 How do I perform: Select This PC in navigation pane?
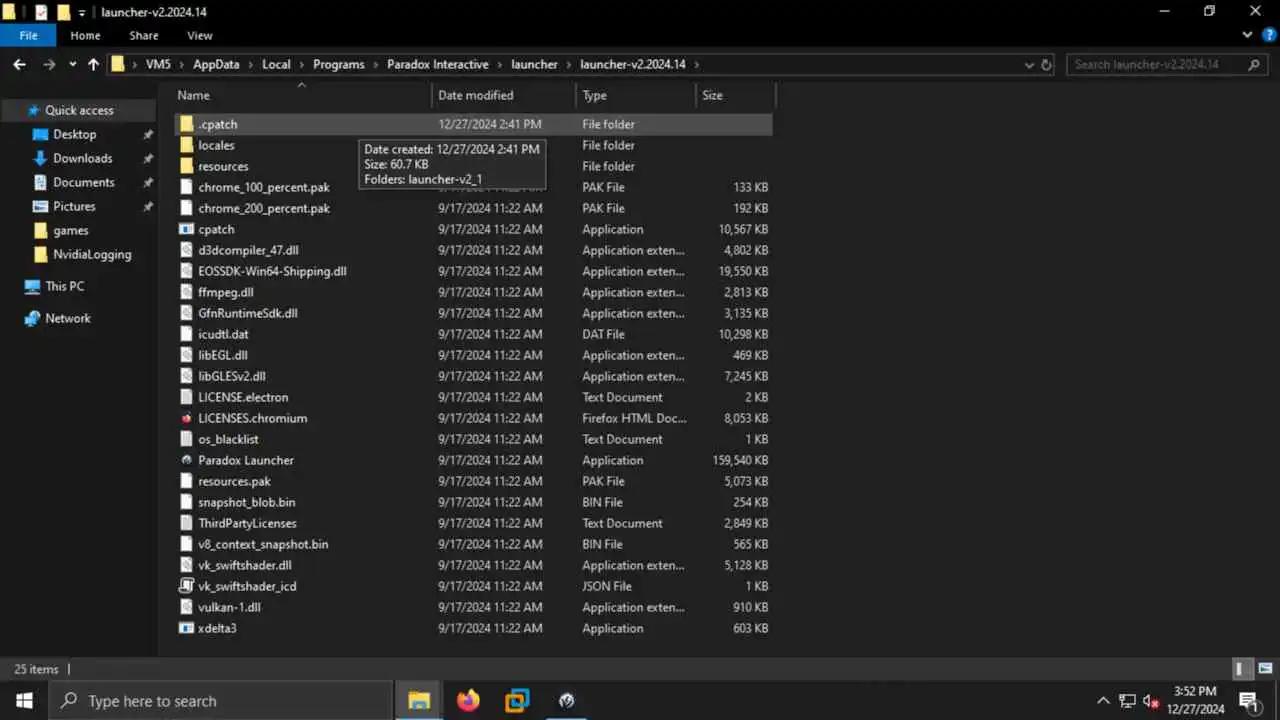[x=64, y=286]
